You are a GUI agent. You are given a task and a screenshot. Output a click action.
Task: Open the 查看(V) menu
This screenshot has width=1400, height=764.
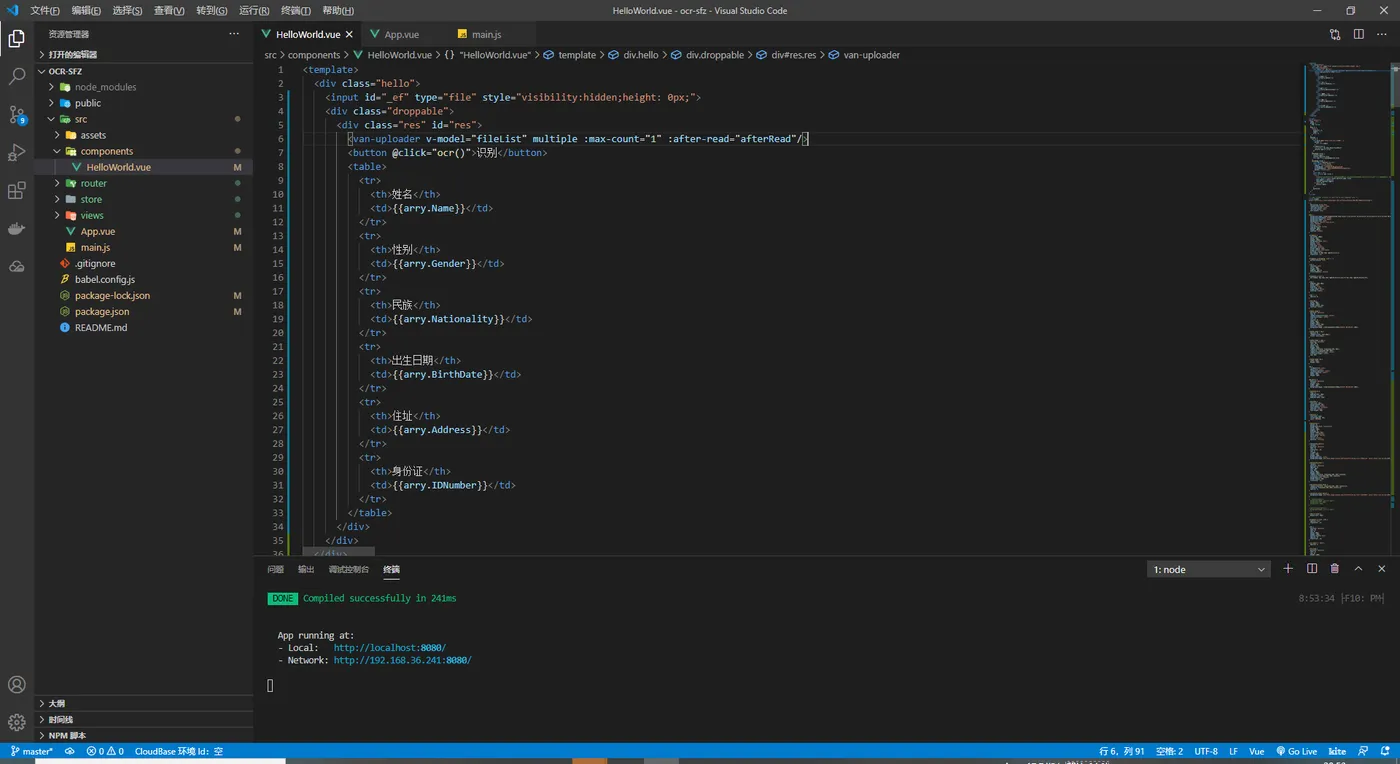[169, 10]
